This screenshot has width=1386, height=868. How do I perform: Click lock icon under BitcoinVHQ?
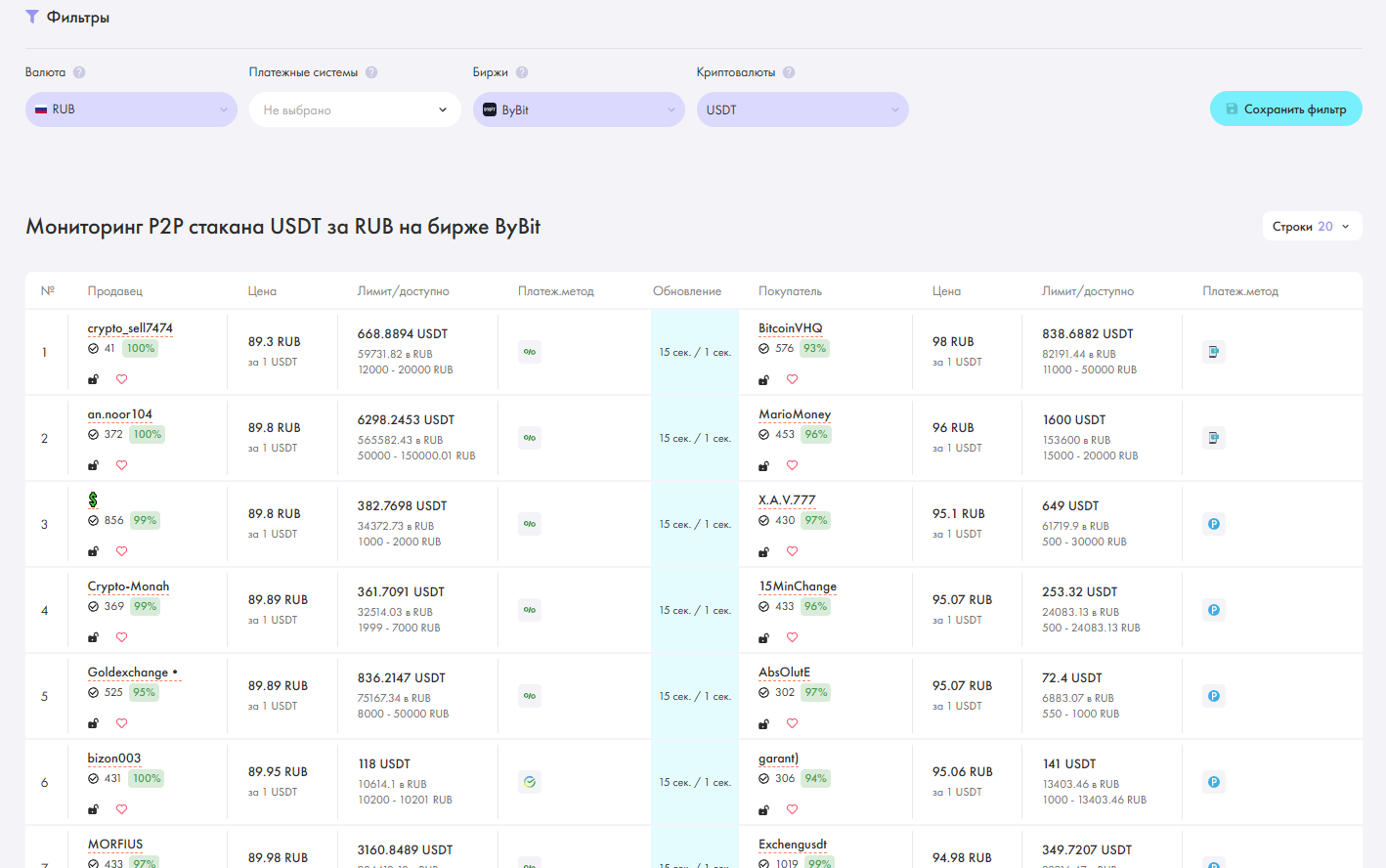(x=763, y=379)
